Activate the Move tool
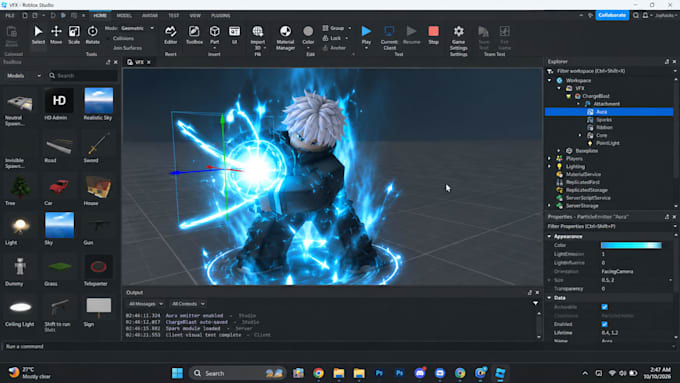 click(x=56, y=35)
